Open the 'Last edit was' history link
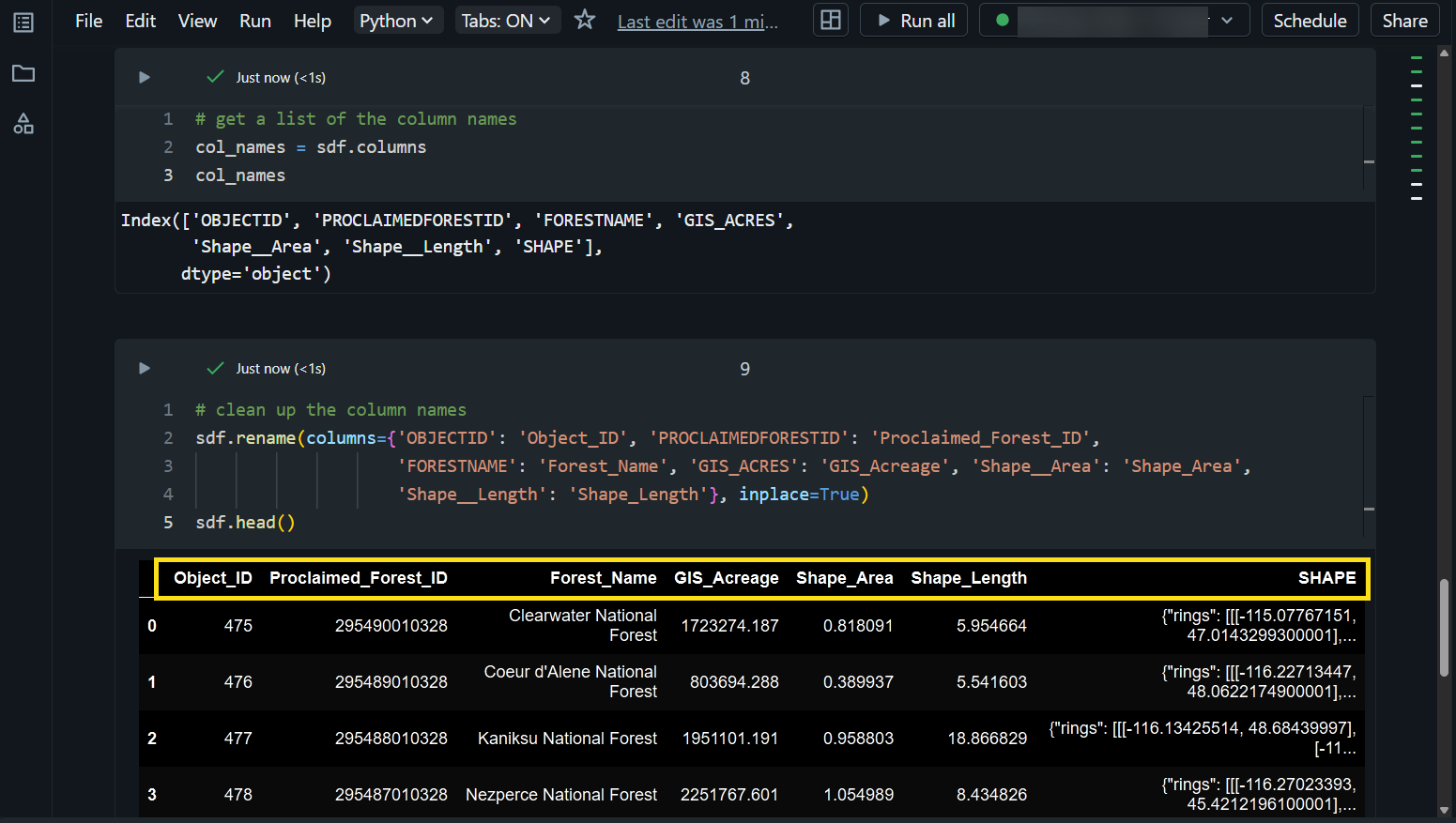 pos(697,22)
